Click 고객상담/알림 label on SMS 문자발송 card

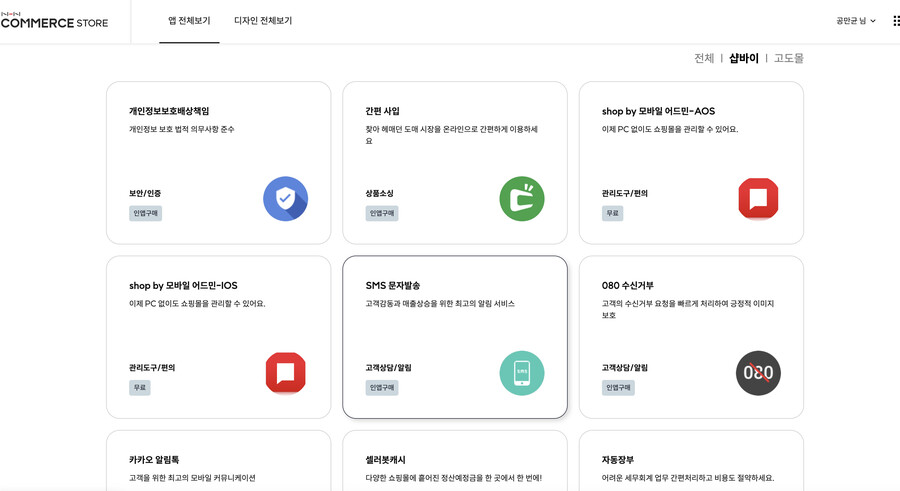click(388, 368)
